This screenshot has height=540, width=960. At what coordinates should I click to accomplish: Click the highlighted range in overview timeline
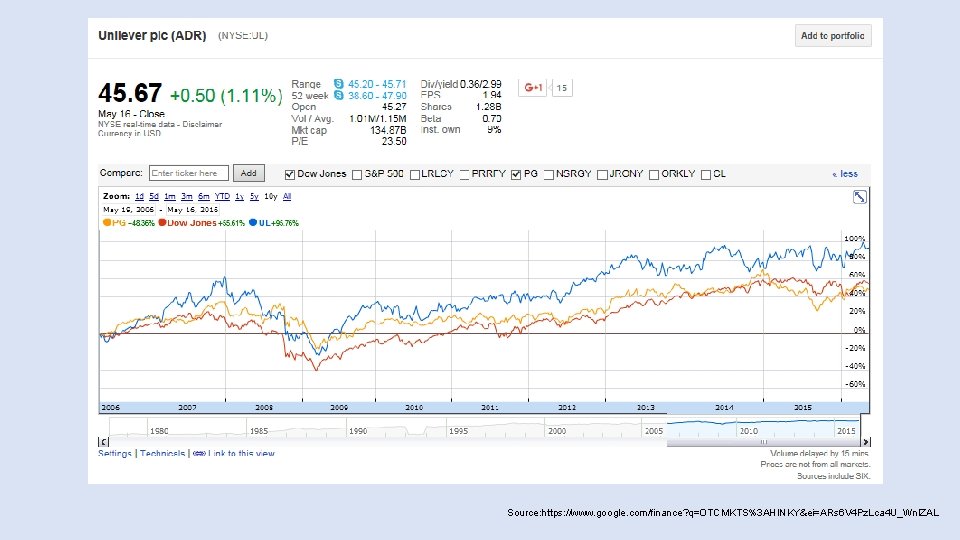coord(763,428)
